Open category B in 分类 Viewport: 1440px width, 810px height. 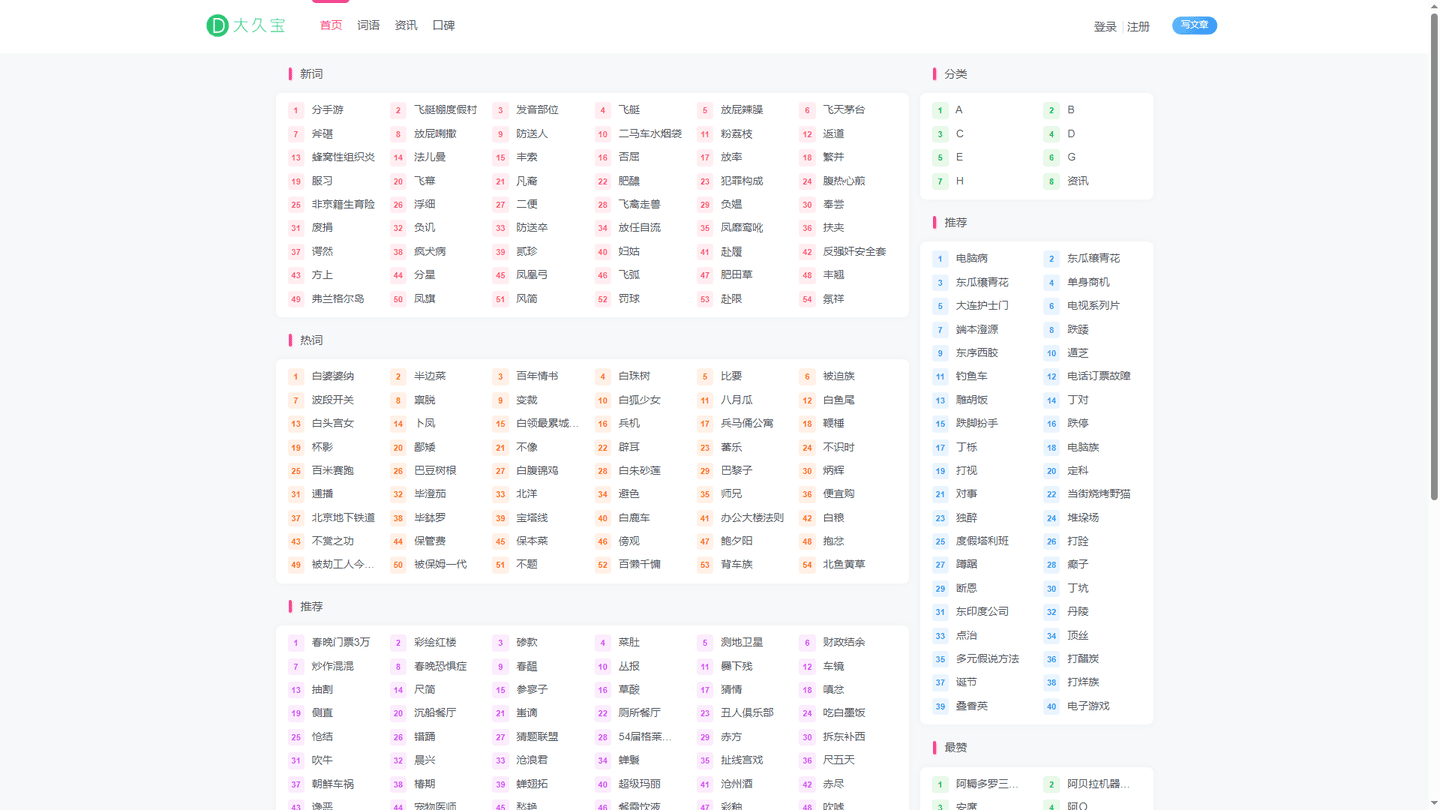point(1071,110)
